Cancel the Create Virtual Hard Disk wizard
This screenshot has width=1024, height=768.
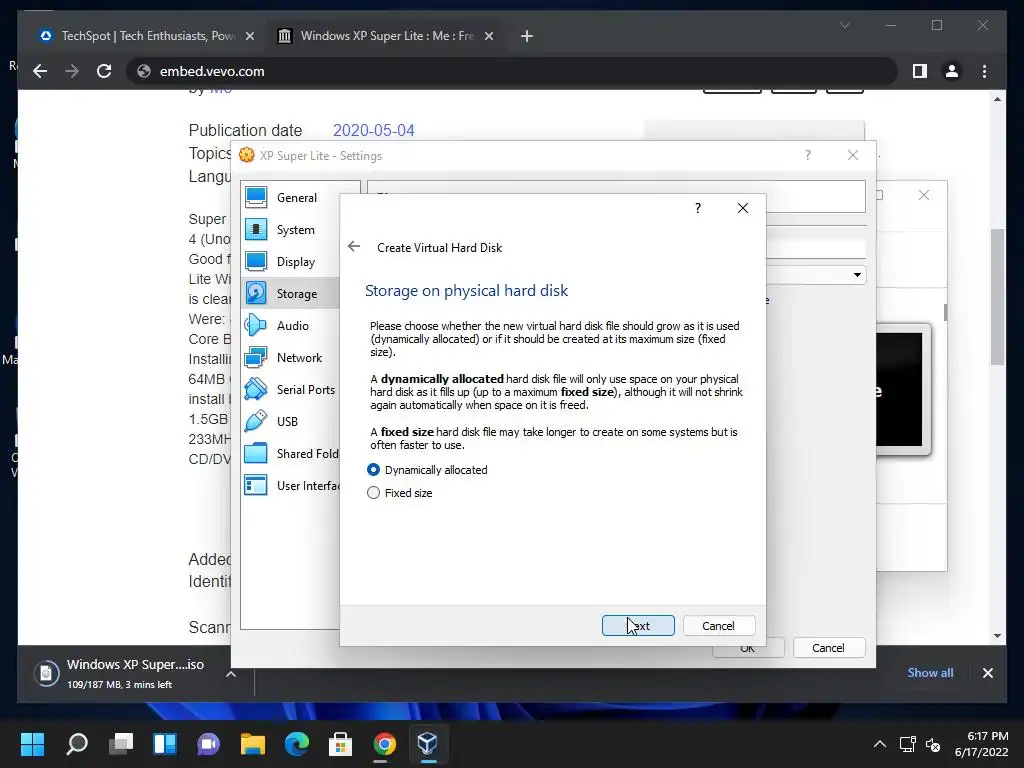(x=718, y=626)
